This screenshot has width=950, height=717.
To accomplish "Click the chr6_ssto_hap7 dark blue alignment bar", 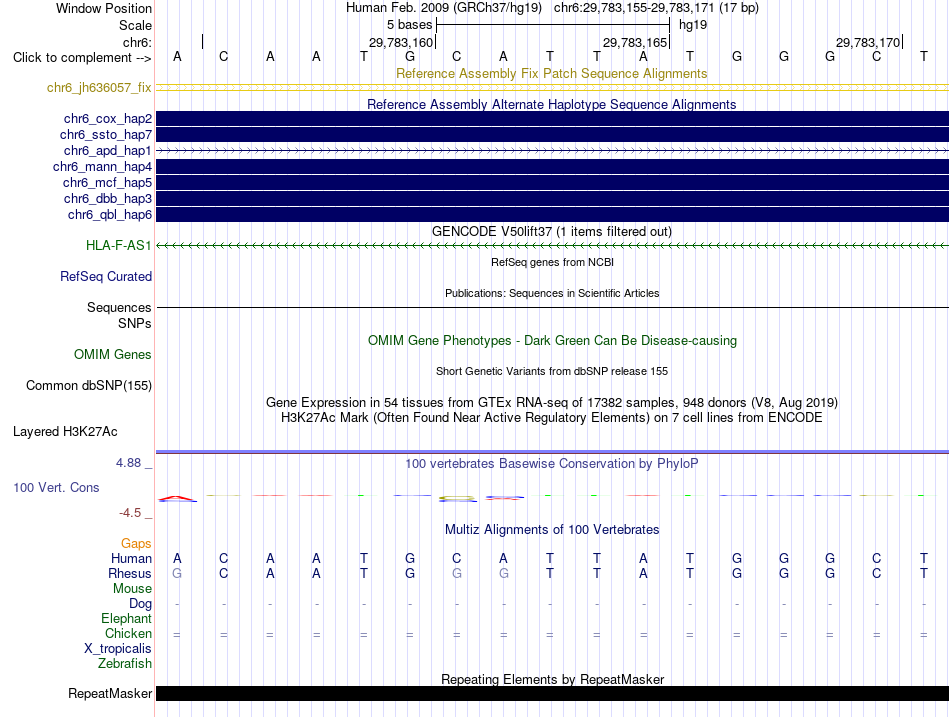I will [552, 135].
